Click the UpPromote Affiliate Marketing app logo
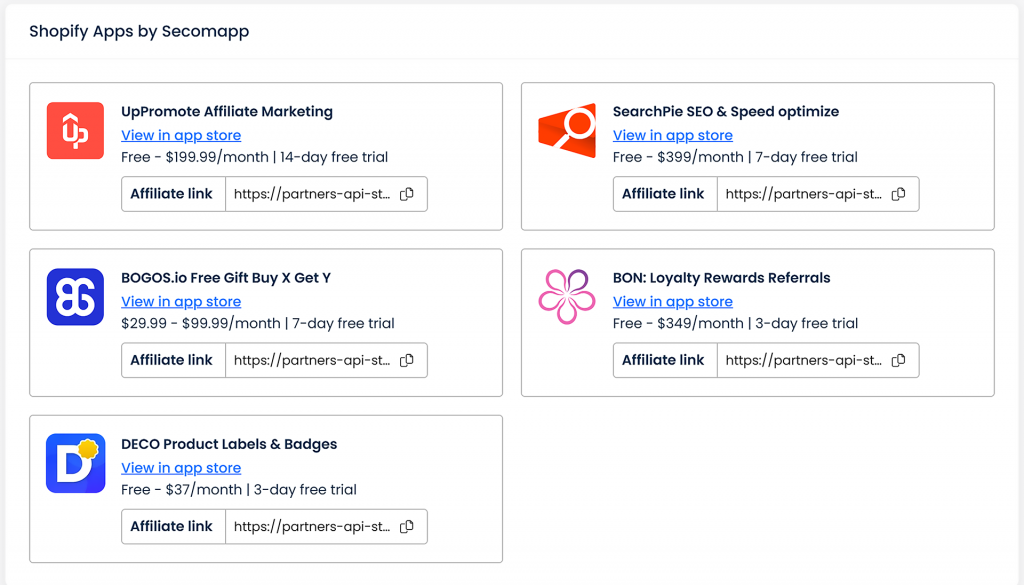The image size is (1024, 585). [x=75, y=131]
